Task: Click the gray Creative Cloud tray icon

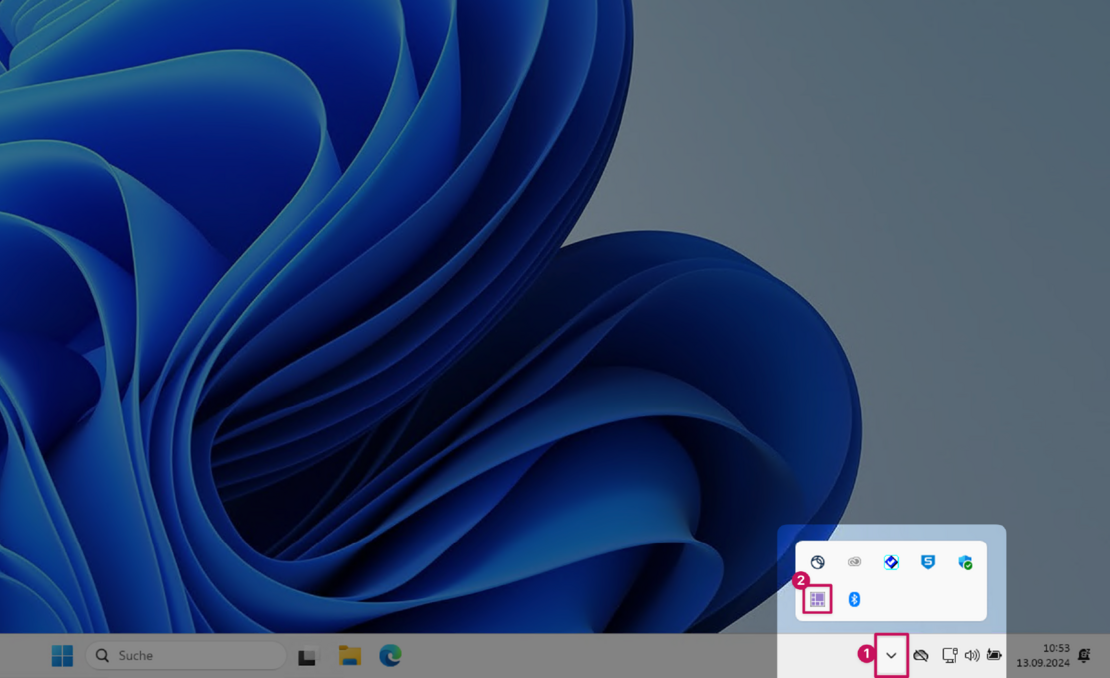Action: pos(854,562)
